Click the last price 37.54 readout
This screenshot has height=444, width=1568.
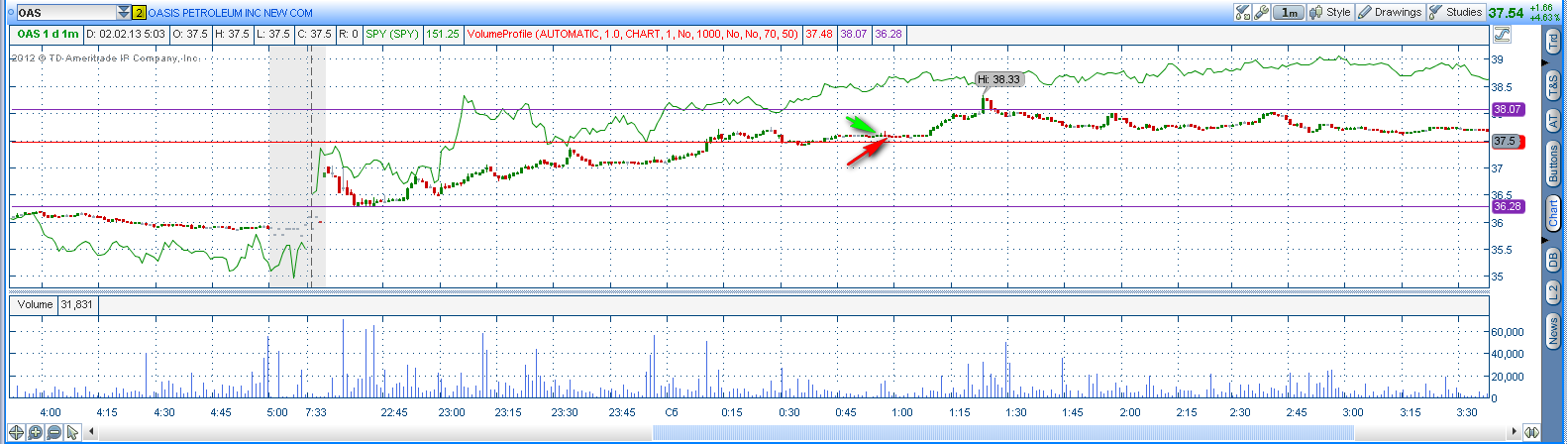(x=1506, y=13)
